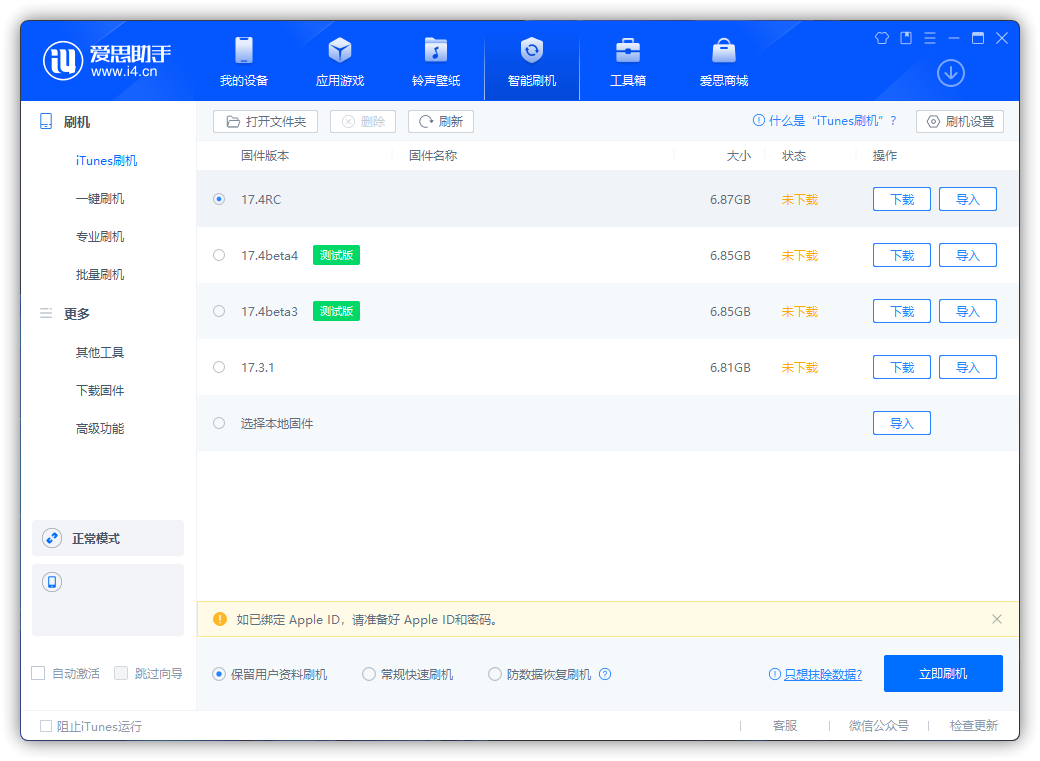Choose the 常规快速刷机 radio option
Screen dimensions: 1040x761
369,674
